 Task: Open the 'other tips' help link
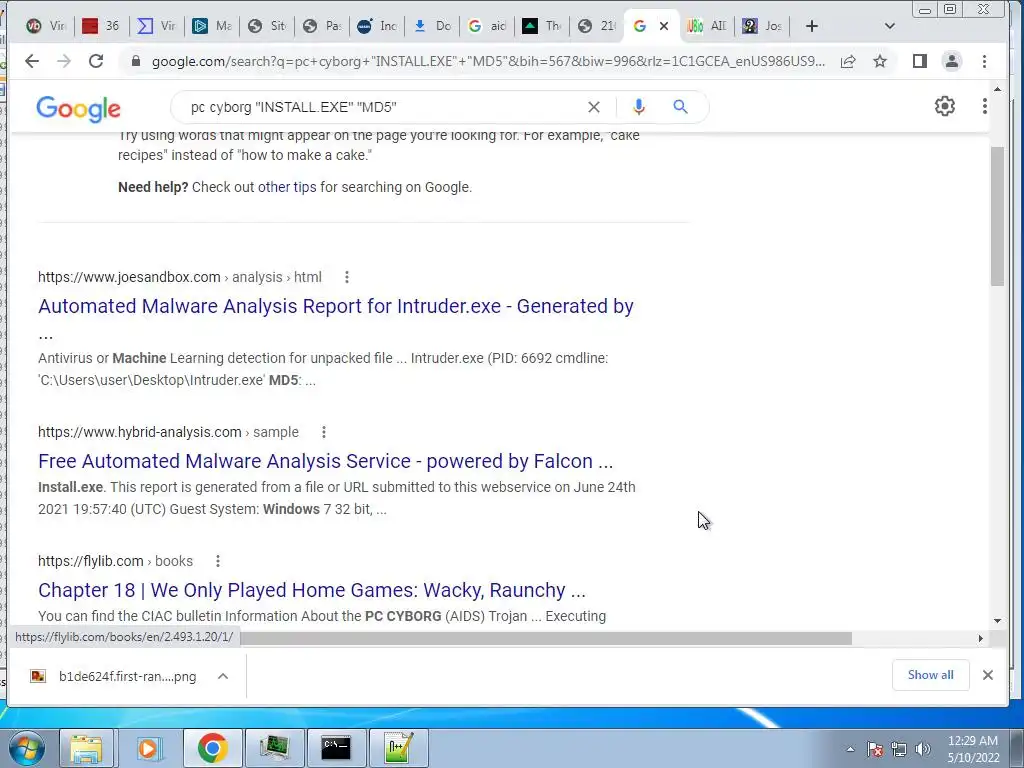[287, 187]
